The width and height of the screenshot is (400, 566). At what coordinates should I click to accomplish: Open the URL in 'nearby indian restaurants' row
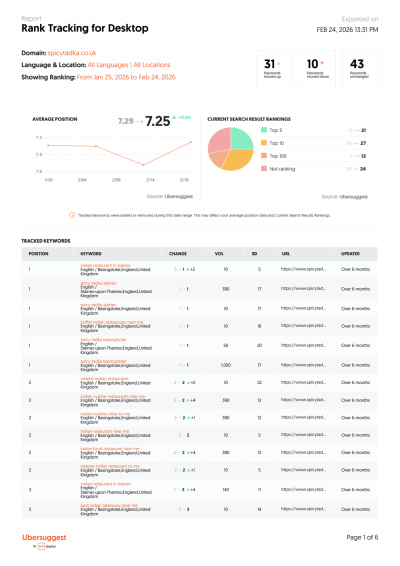pyautogui.click(x=303, y=382)
